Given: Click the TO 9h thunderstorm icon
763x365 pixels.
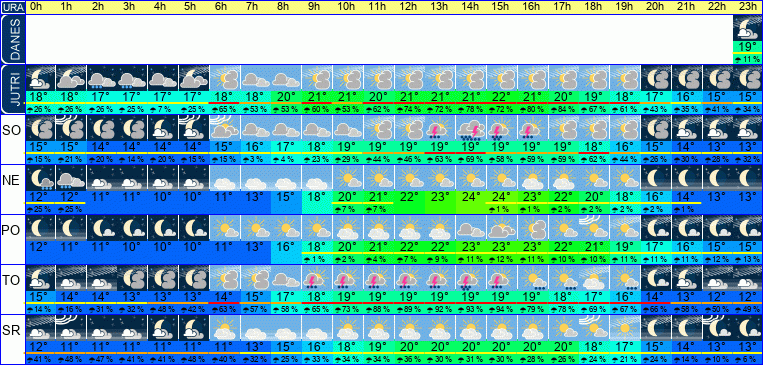Looking at the screenshot, I should [x=316, y=279].
